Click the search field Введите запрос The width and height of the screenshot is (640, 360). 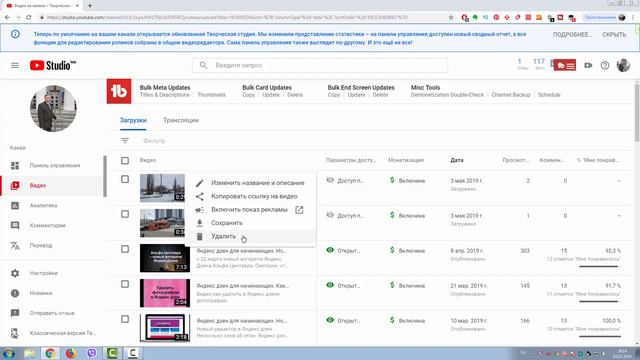click(x=320, y=65)
